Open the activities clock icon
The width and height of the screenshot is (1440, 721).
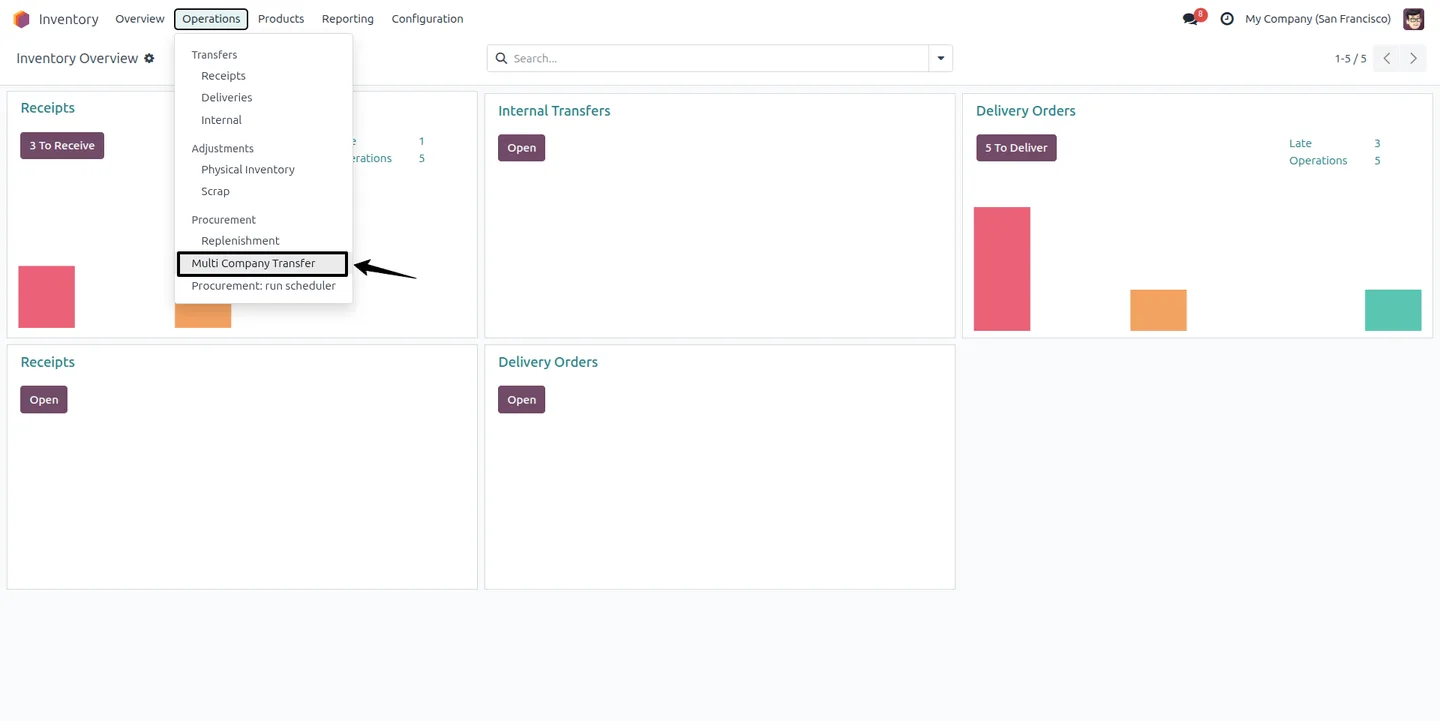tap(1227, 19)
